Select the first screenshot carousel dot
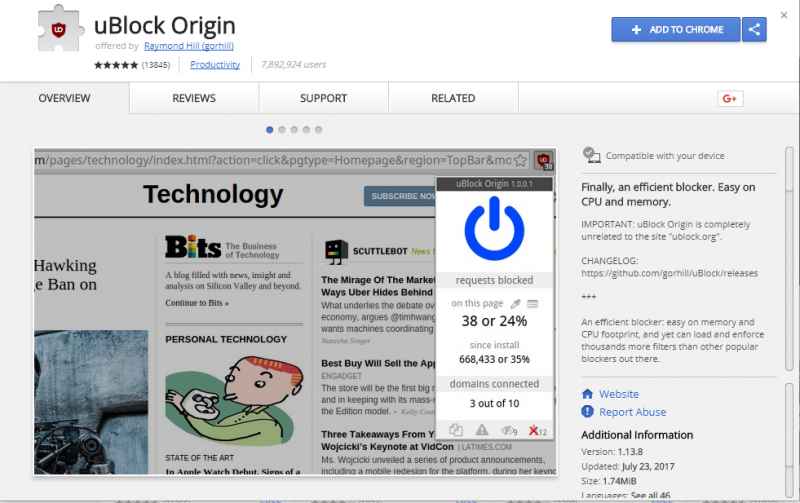 click(x=269, y=130)
